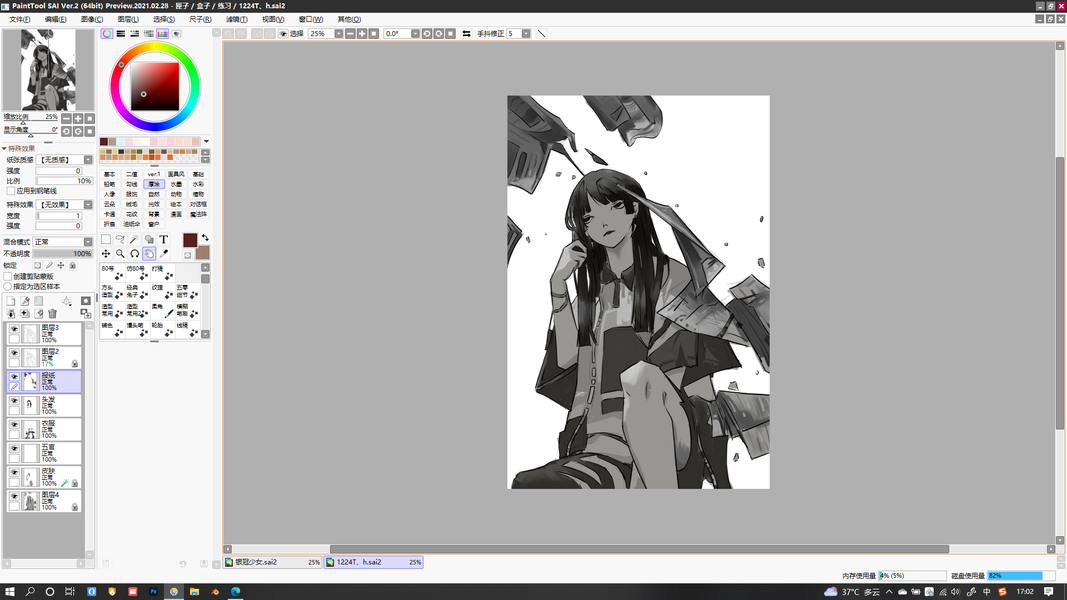Viewport: 1067px width, 600px height.
Task: Show the swatches palette panel
Action: [x=162, y=33]
